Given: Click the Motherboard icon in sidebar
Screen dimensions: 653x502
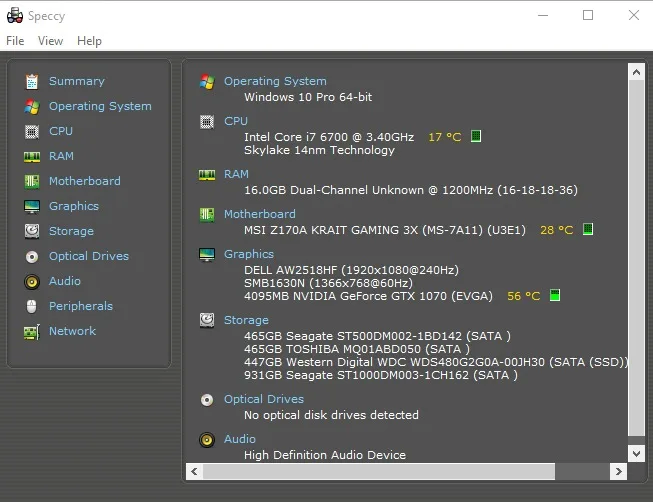Looking at the screenshot, I should pyautogui.click(x=32, y=182).
